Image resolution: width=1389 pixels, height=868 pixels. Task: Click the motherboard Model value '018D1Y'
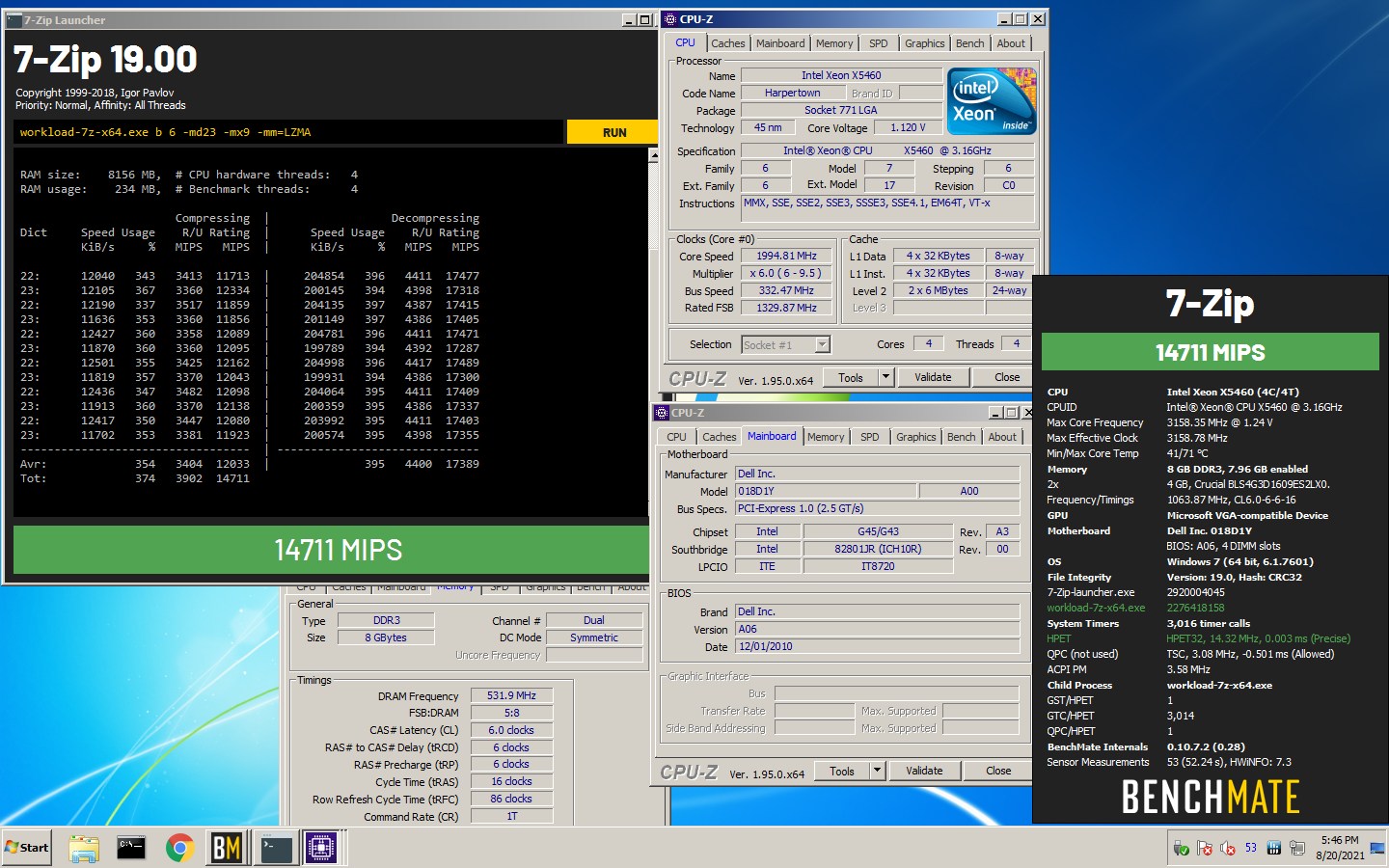826,491
